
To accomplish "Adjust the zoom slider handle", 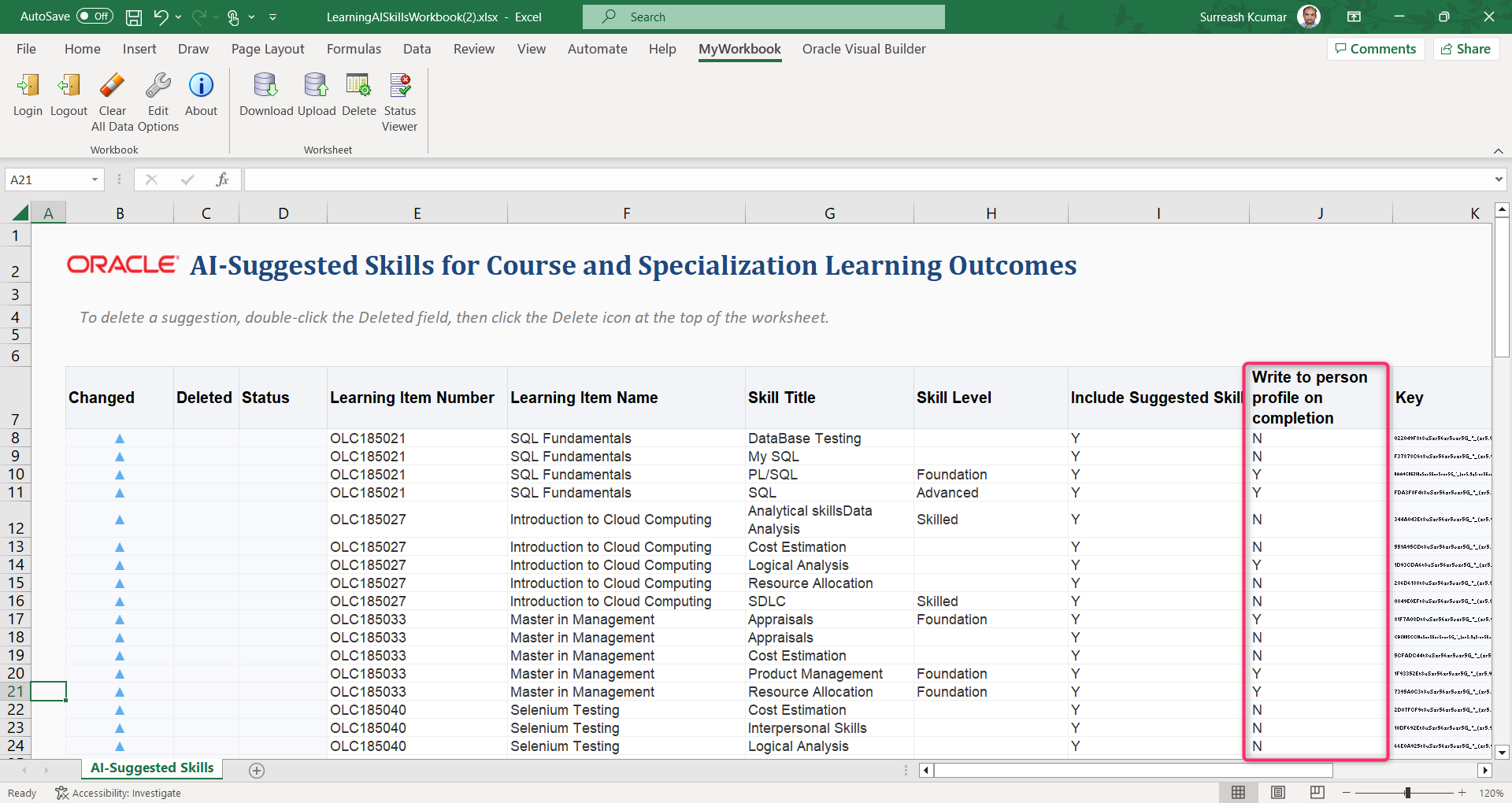I will [1407, 793].
